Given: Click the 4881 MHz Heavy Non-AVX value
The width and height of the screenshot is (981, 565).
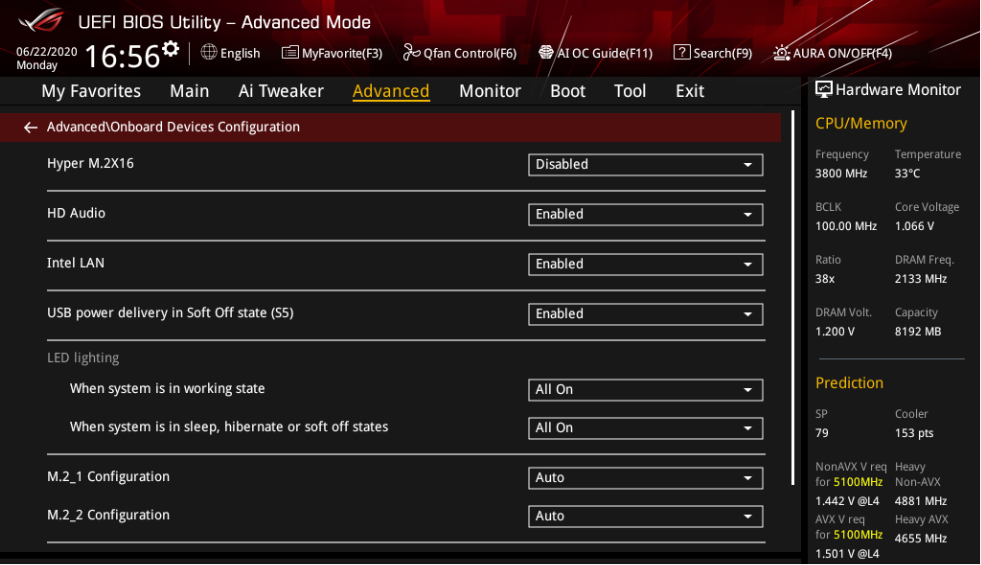Looking at the screenshot, I should (920, 501).
